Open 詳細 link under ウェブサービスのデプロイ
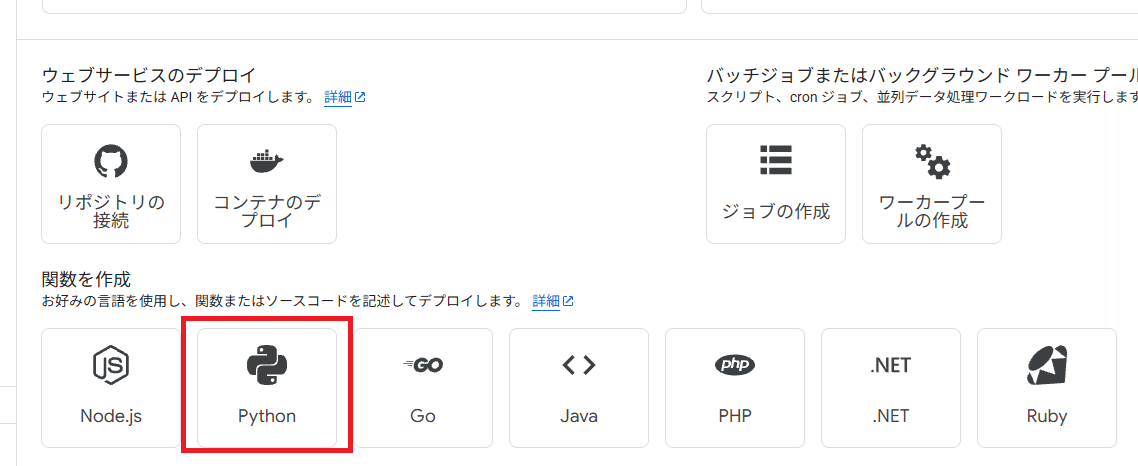This screenshot has width=1138, height=466. (338, 97)
